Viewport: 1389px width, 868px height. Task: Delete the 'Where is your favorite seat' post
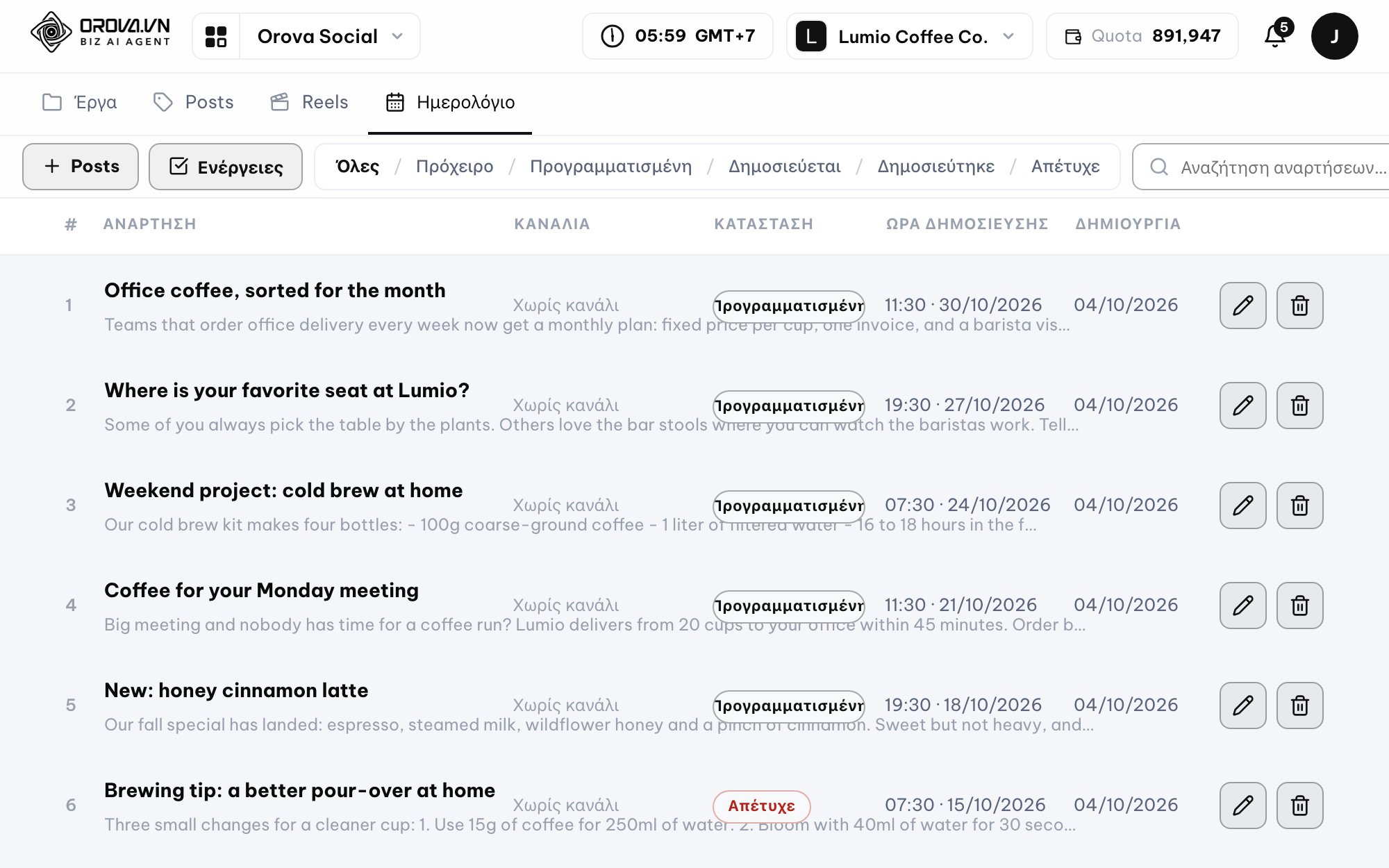tap(1300, 406)
